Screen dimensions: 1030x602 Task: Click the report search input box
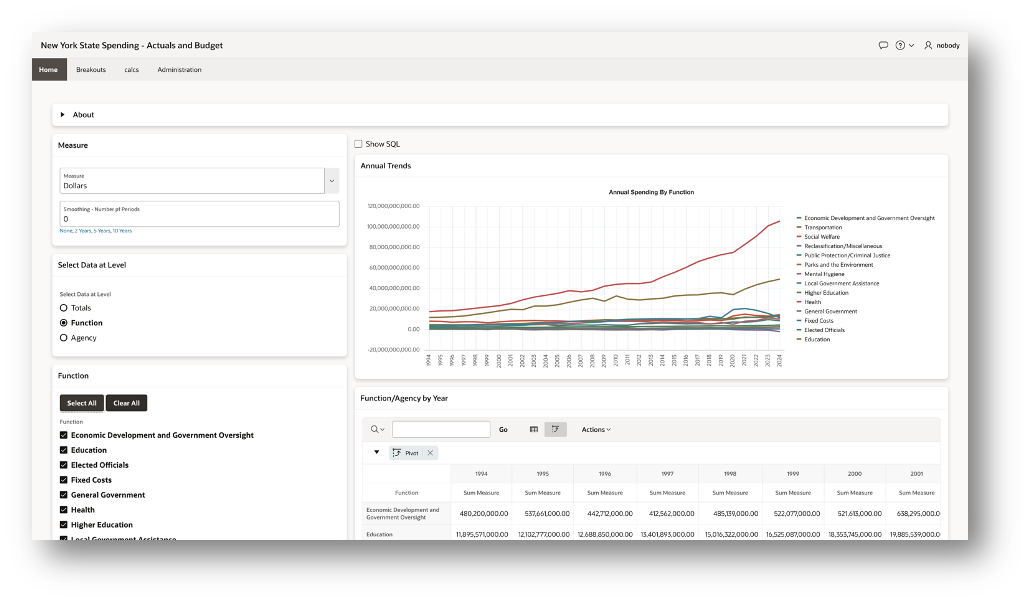tap(441, 429)
